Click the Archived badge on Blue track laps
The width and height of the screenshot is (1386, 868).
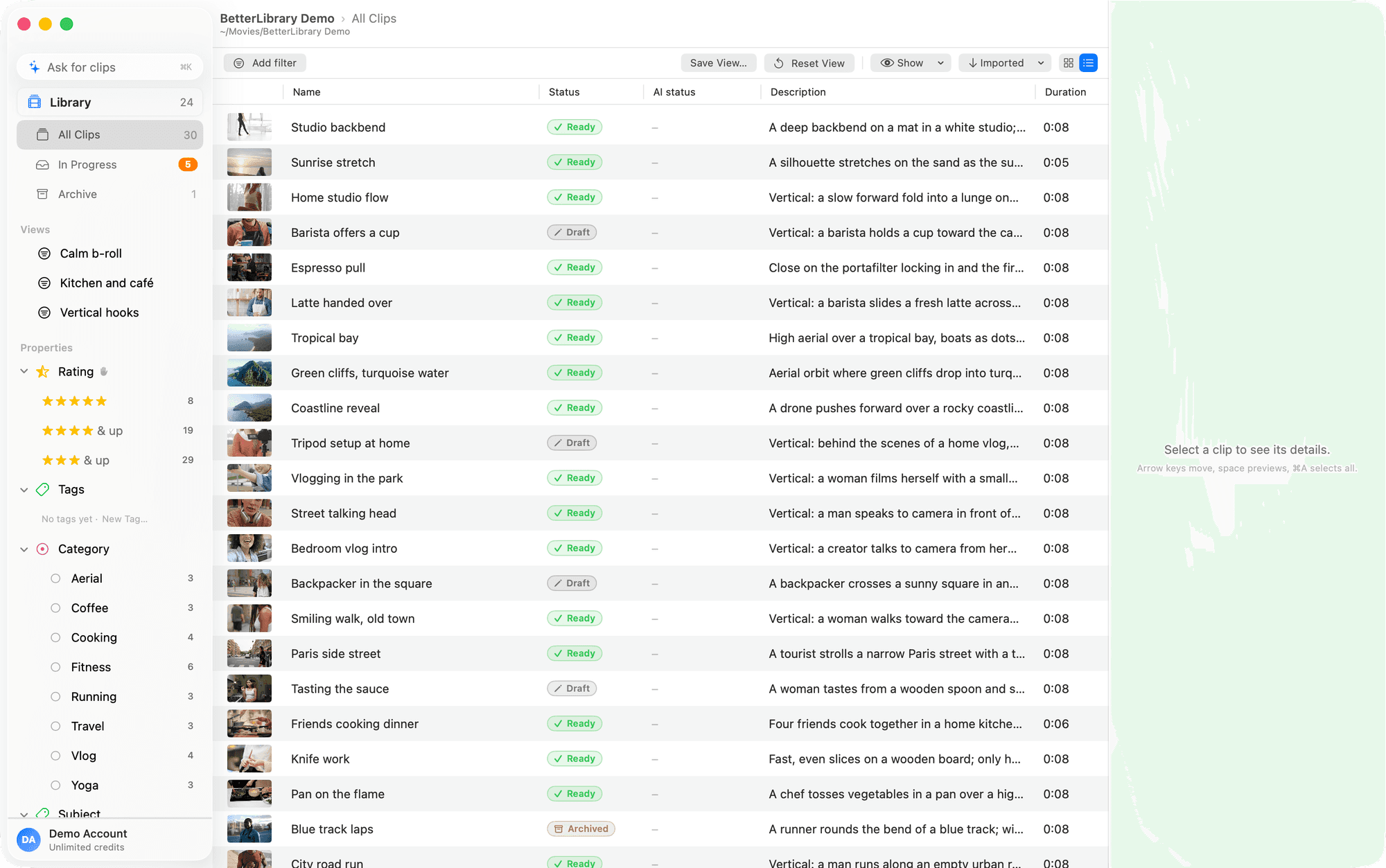[x=581, y=829]
